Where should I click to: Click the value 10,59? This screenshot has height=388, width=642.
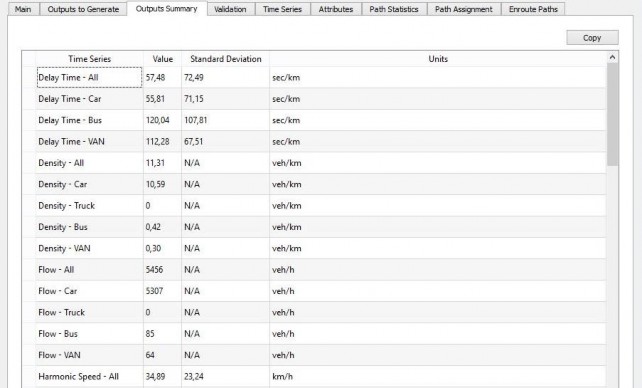tap(155, 184)
